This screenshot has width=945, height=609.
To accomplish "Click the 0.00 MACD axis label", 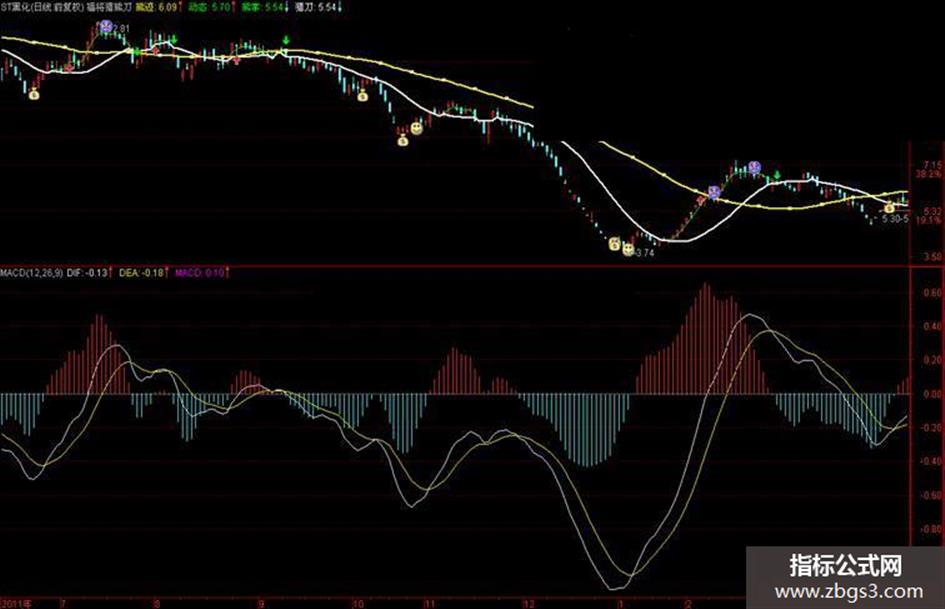I will click(932, 394).
